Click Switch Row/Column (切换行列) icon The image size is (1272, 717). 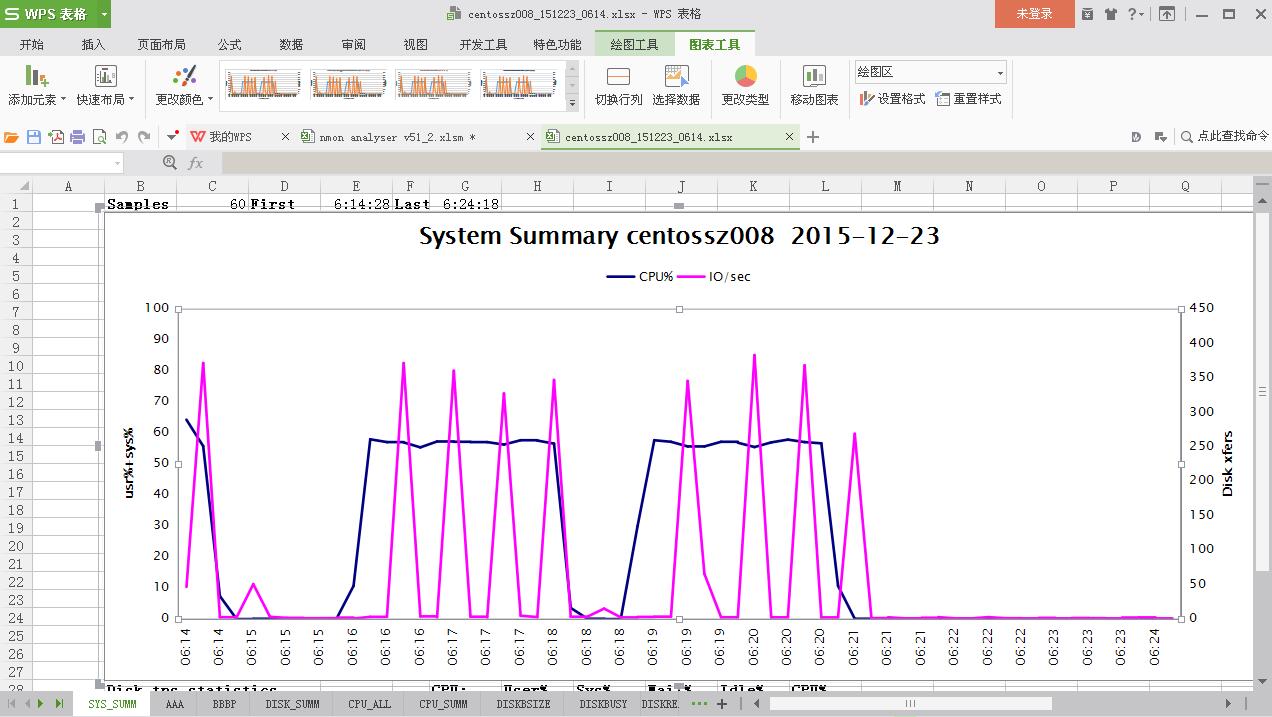pyautogui.click(x=618, y=77)
